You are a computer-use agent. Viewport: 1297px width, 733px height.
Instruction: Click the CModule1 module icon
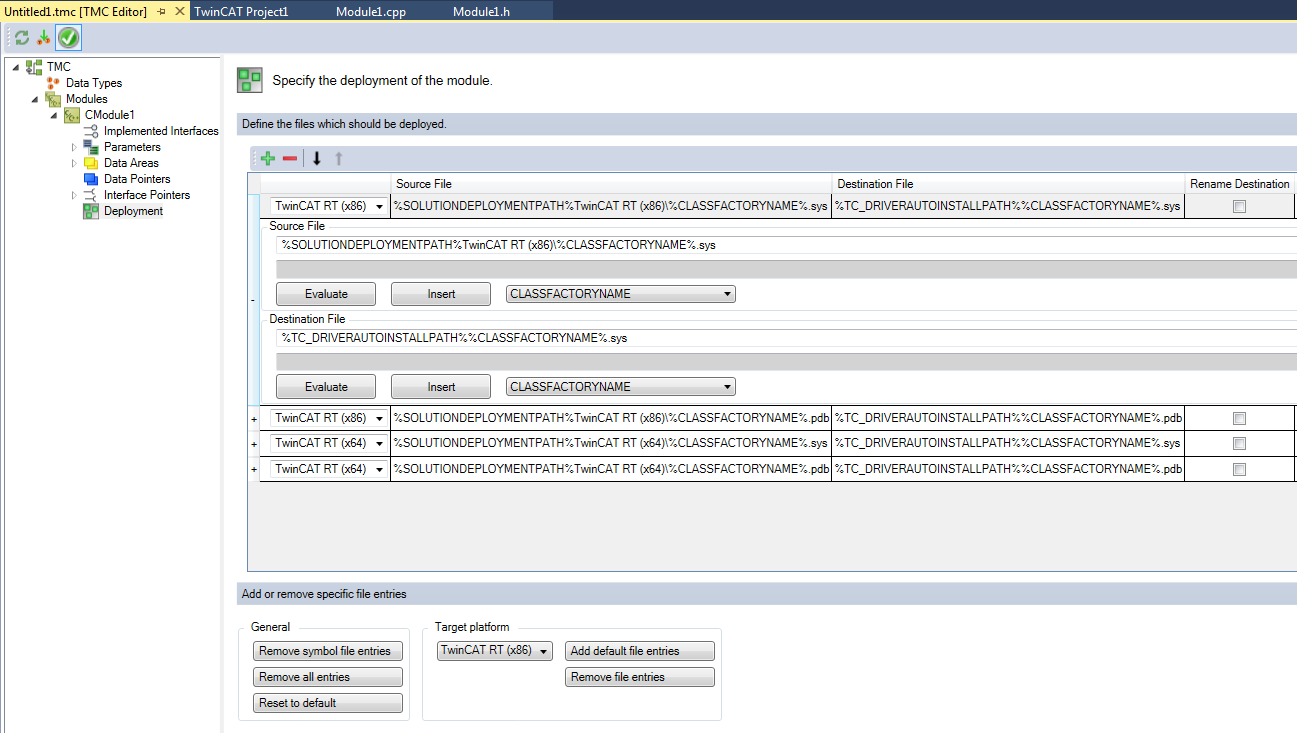point(72,115)
